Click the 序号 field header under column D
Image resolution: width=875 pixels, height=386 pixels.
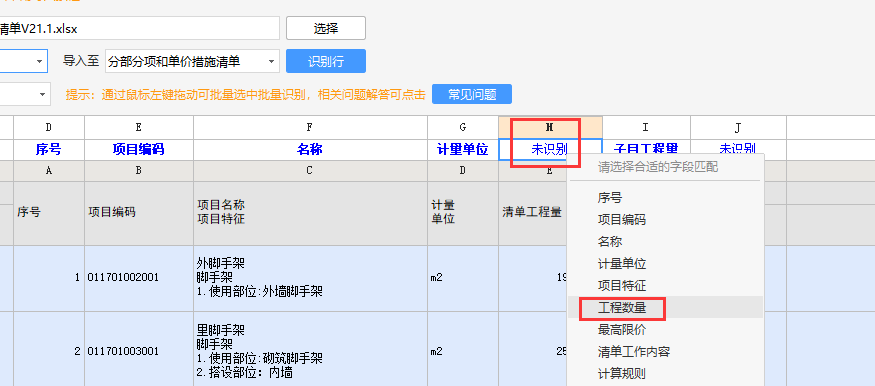[x=49, y=149]
